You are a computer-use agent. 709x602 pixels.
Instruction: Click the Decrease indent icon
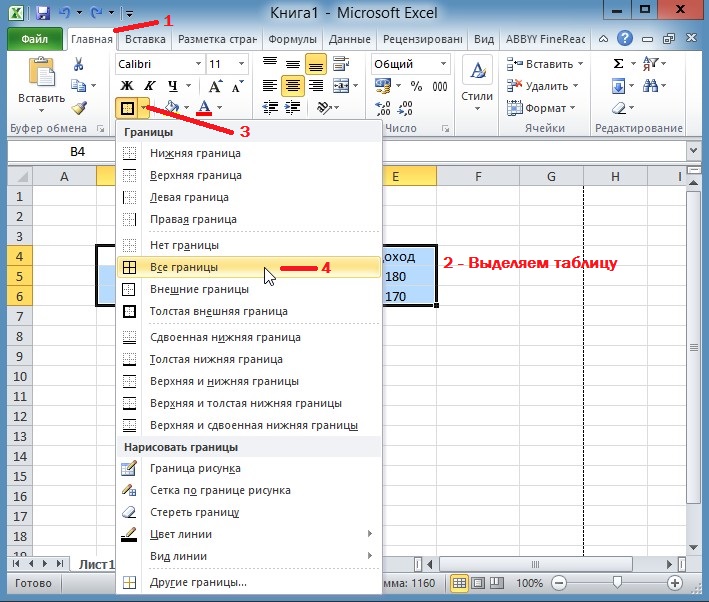point(270,108)
